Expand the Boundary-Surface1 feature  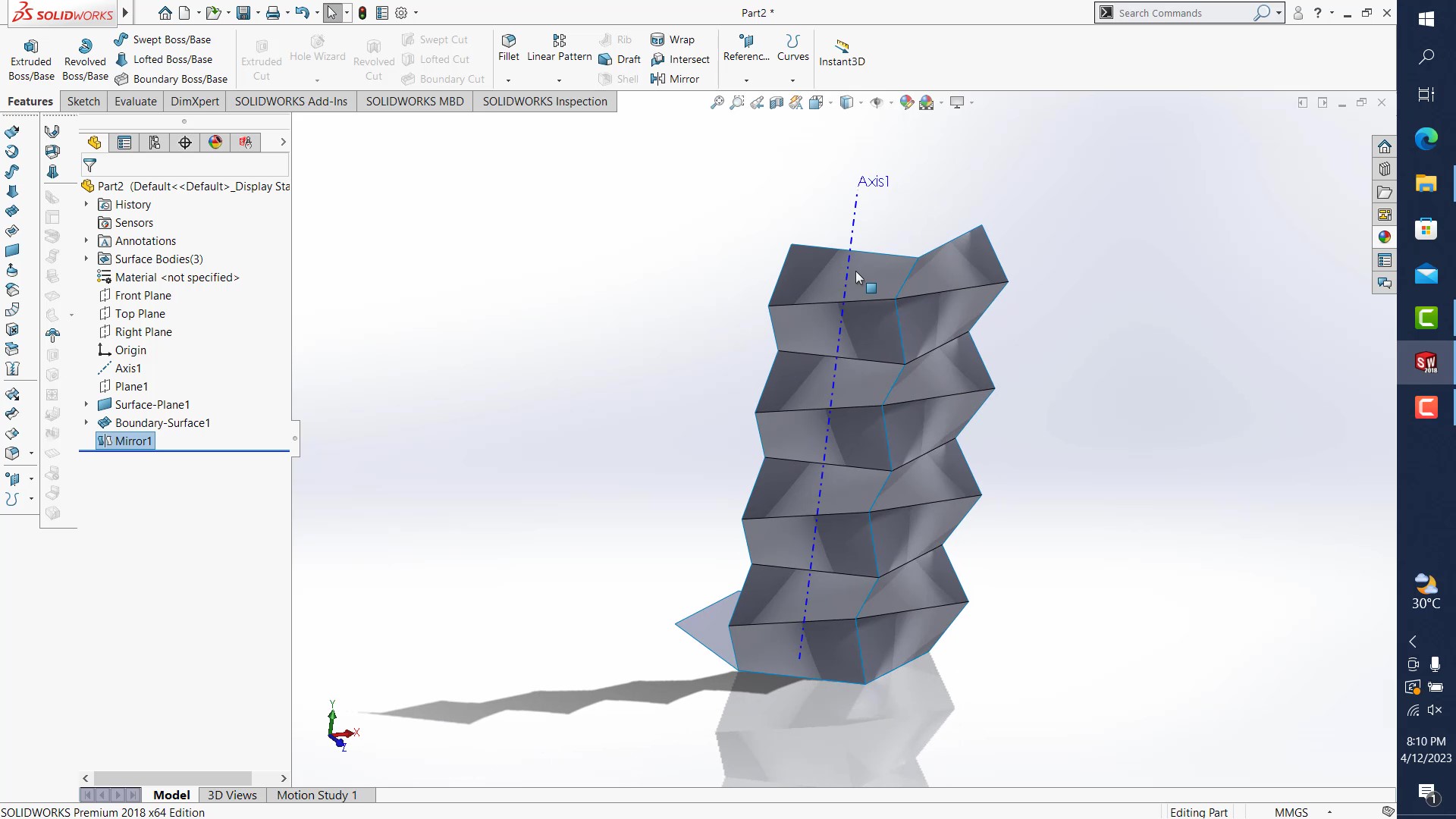pyautogui.click(x=86, y=423)
